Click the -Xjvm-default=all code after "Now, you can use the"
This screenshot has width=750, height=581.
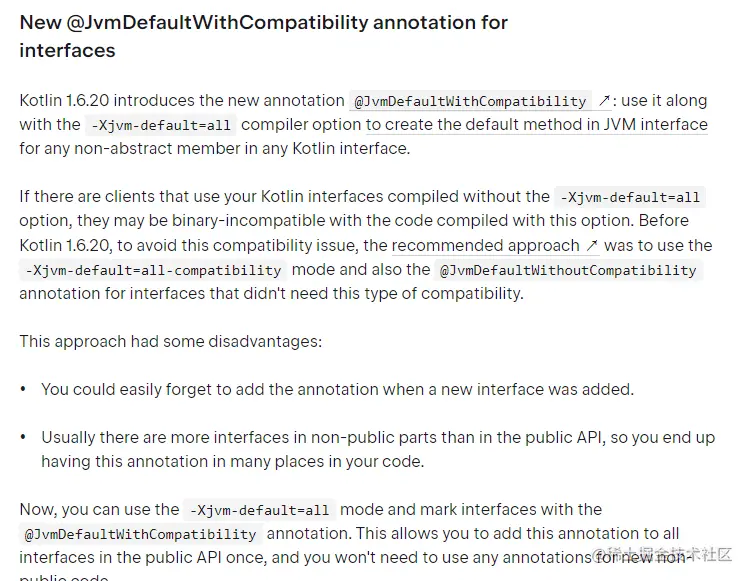260,510
